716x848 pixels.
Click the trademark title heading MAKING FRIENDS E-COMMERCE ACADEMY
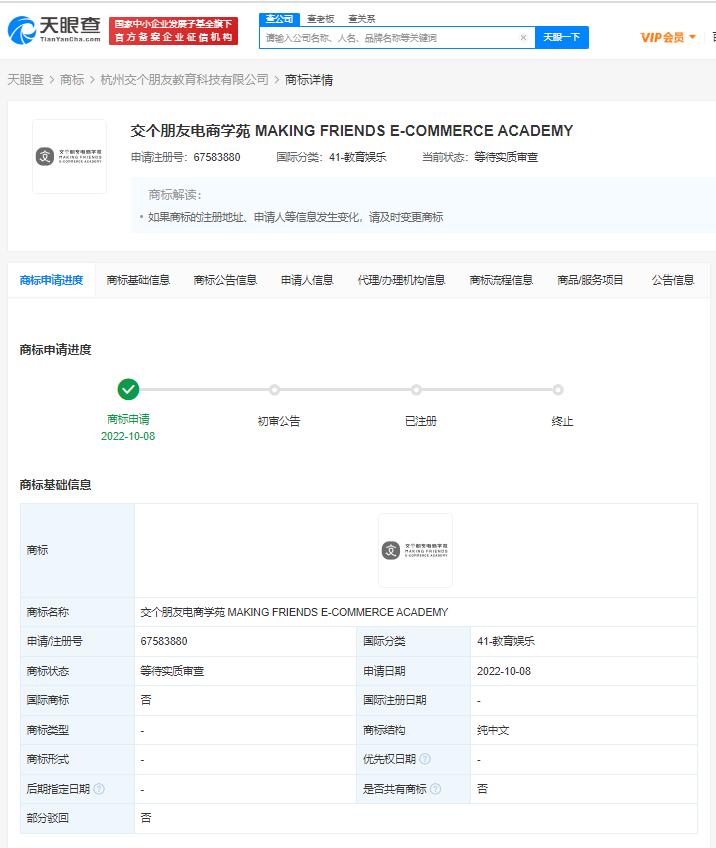pyautogui.click(x=352, y=131)
